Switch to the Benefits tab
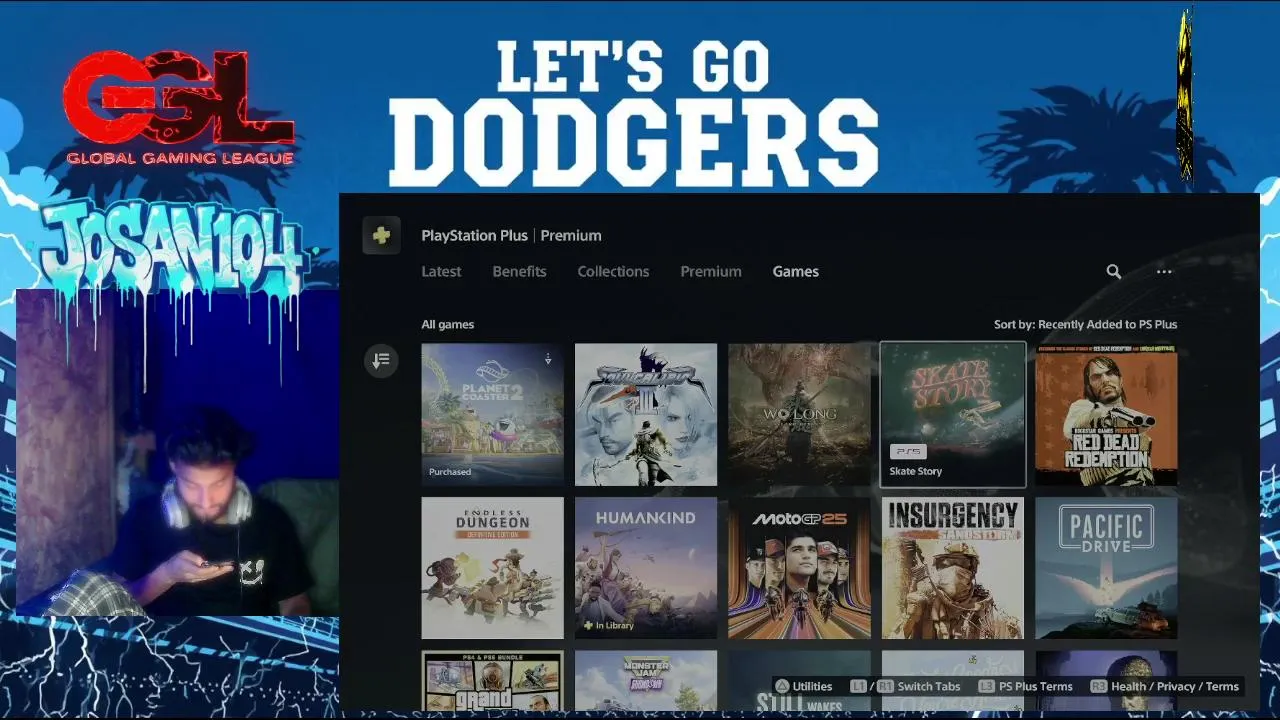Viewport: 1280px width, 720px height. (519, 272)
